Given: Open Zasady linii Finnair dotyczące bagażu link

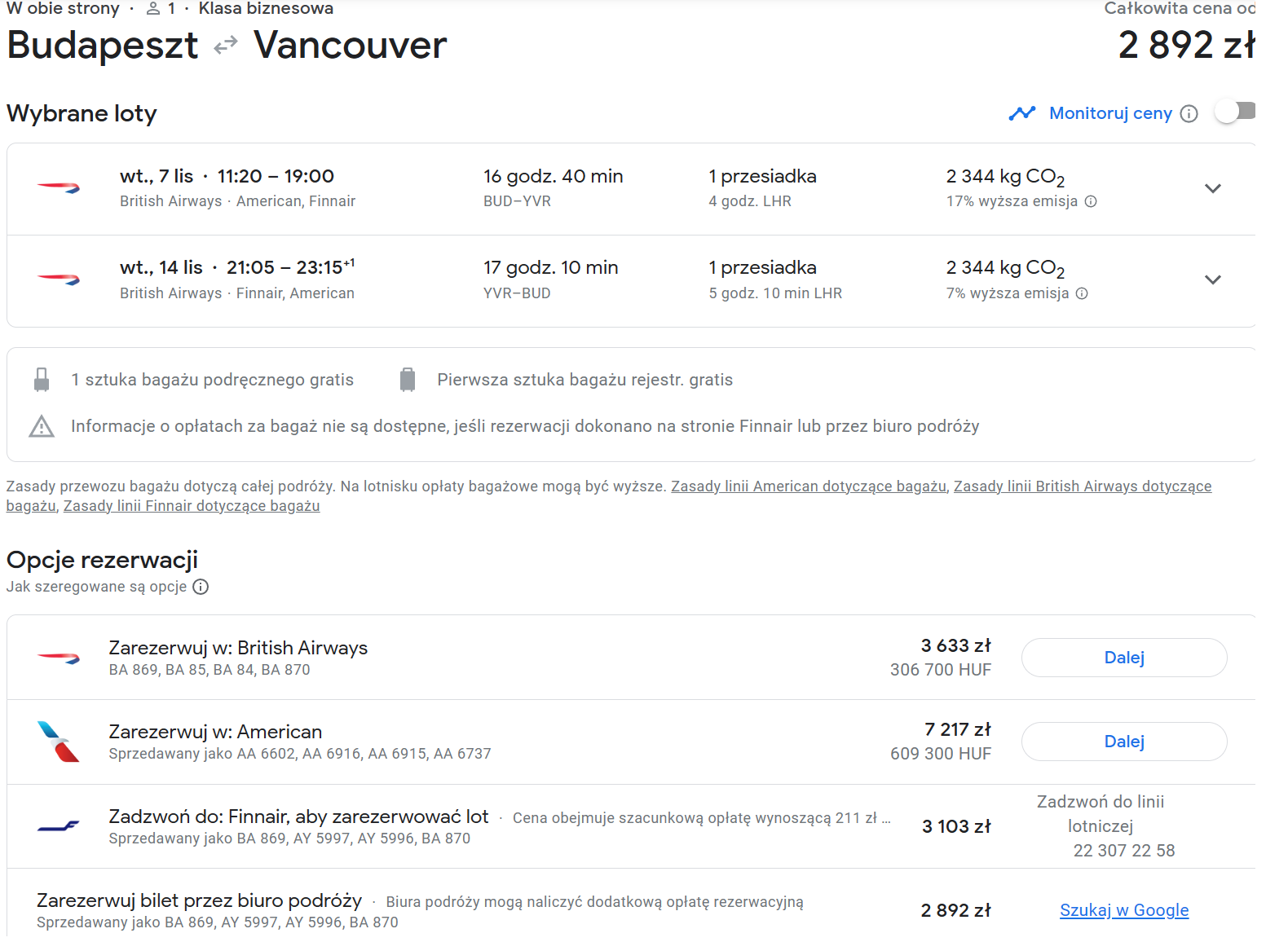Looking at the screenshot, I should click(192, 506).
